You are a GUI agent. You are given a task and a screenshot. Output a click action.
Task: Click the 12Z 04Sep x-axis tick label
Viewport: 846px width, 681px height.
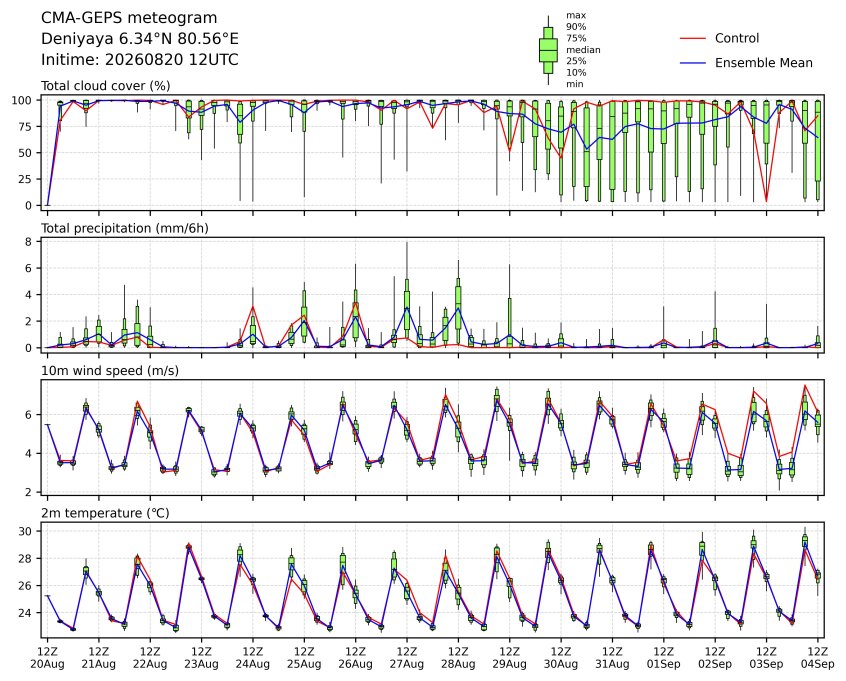tap(818, 658)
